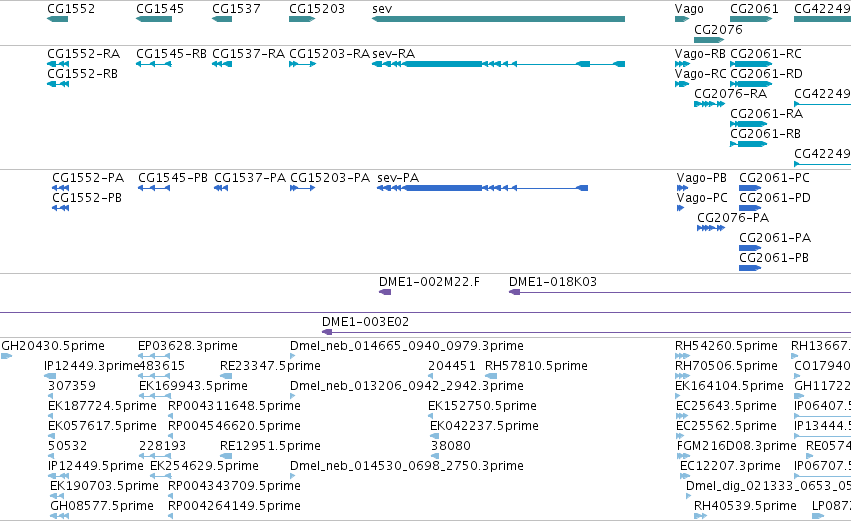Viewport: 851px width, 521px height.
Task: Click the DME1-002M22.F BAC label
Action: pos(429,282)
